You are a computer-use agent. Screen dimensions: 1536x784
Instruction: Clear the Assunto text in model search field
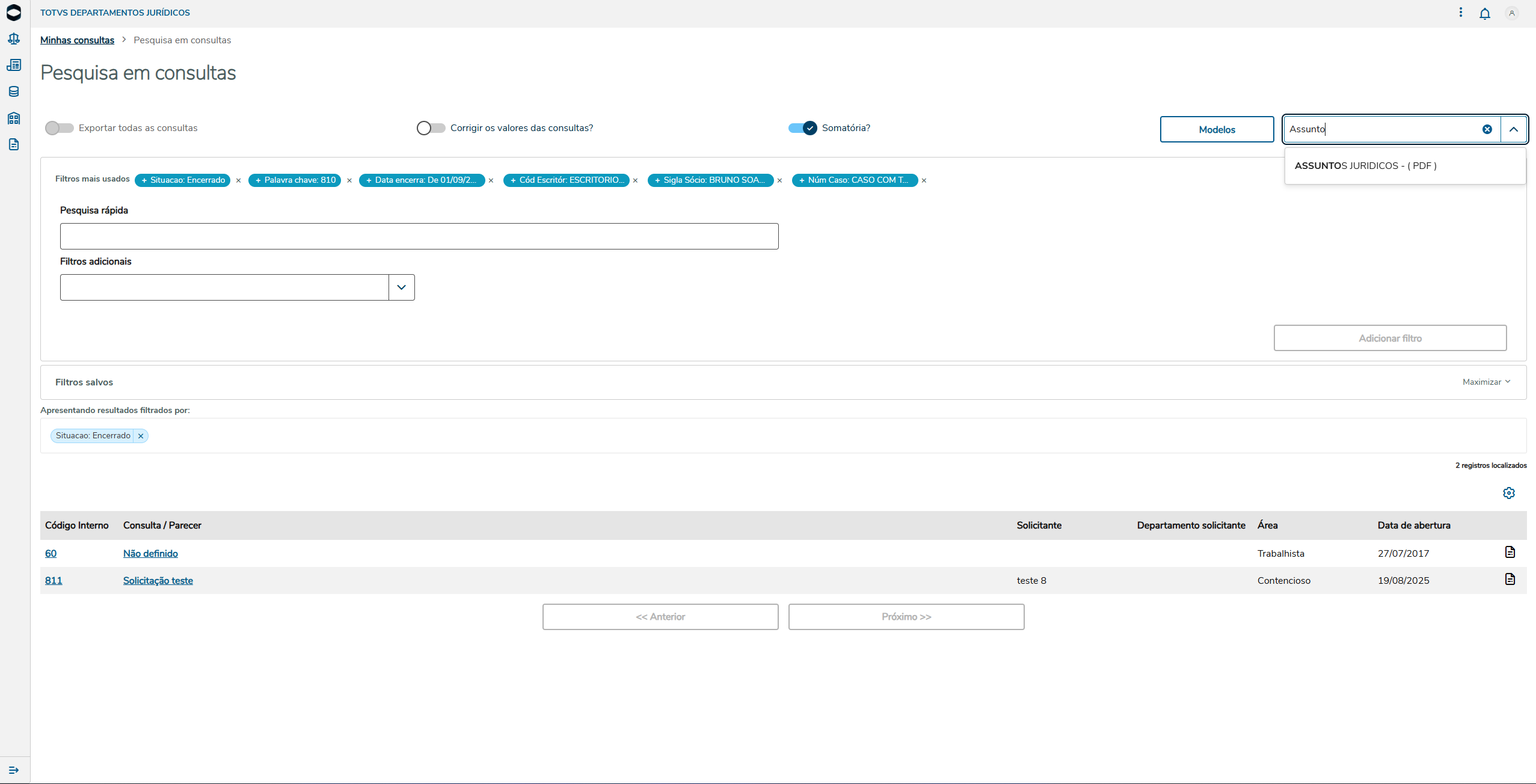[x=1487, y=129]
